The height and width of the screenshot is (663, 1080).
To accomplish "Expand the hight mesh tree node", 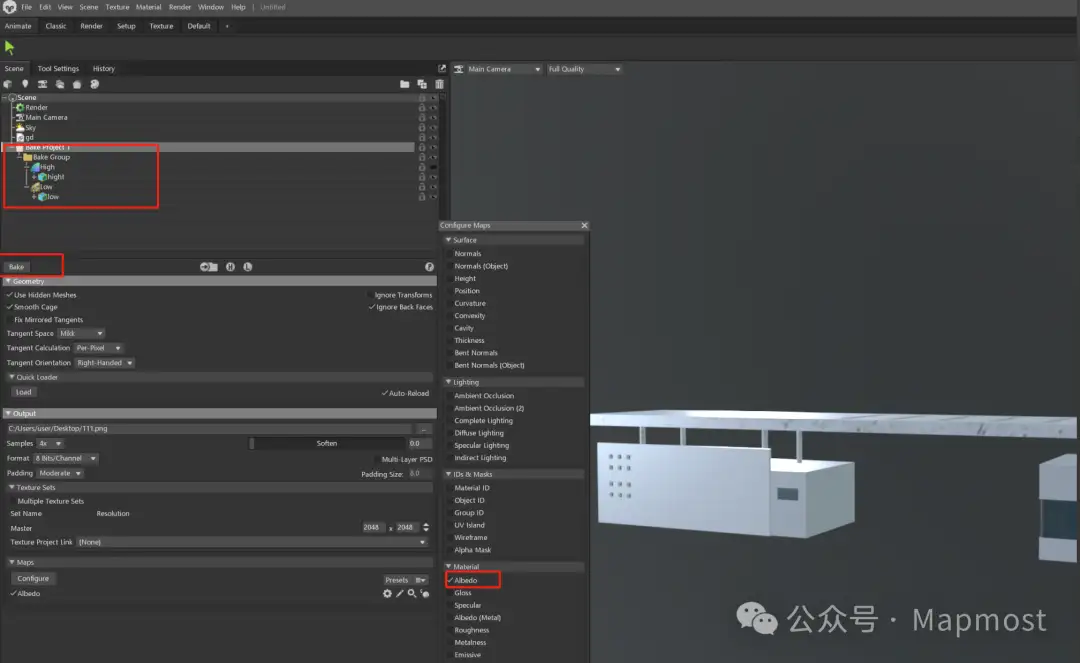I will click(x=34, y=177).
